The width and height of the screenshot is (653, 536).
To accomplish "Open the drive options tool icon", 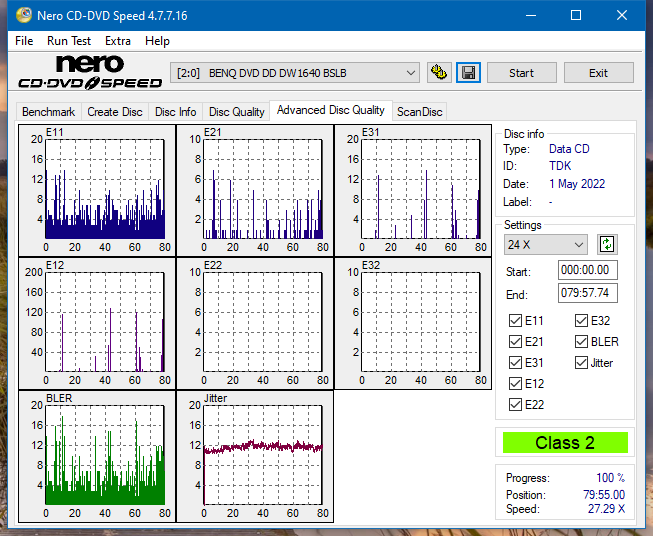I will 439,73.
